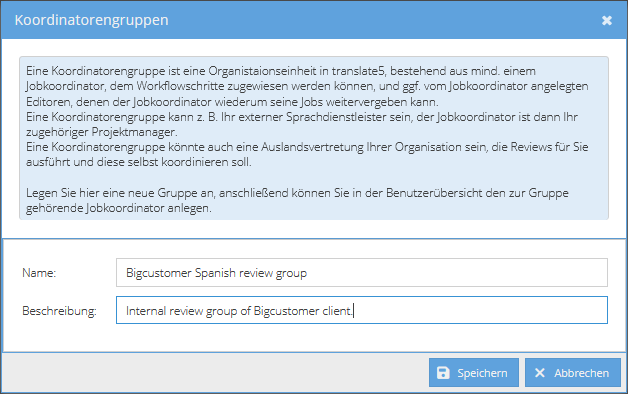
Task: Click the 'Legen Sie hier eine neue Gruppe an' paragraph
Action: click(297, 200)
